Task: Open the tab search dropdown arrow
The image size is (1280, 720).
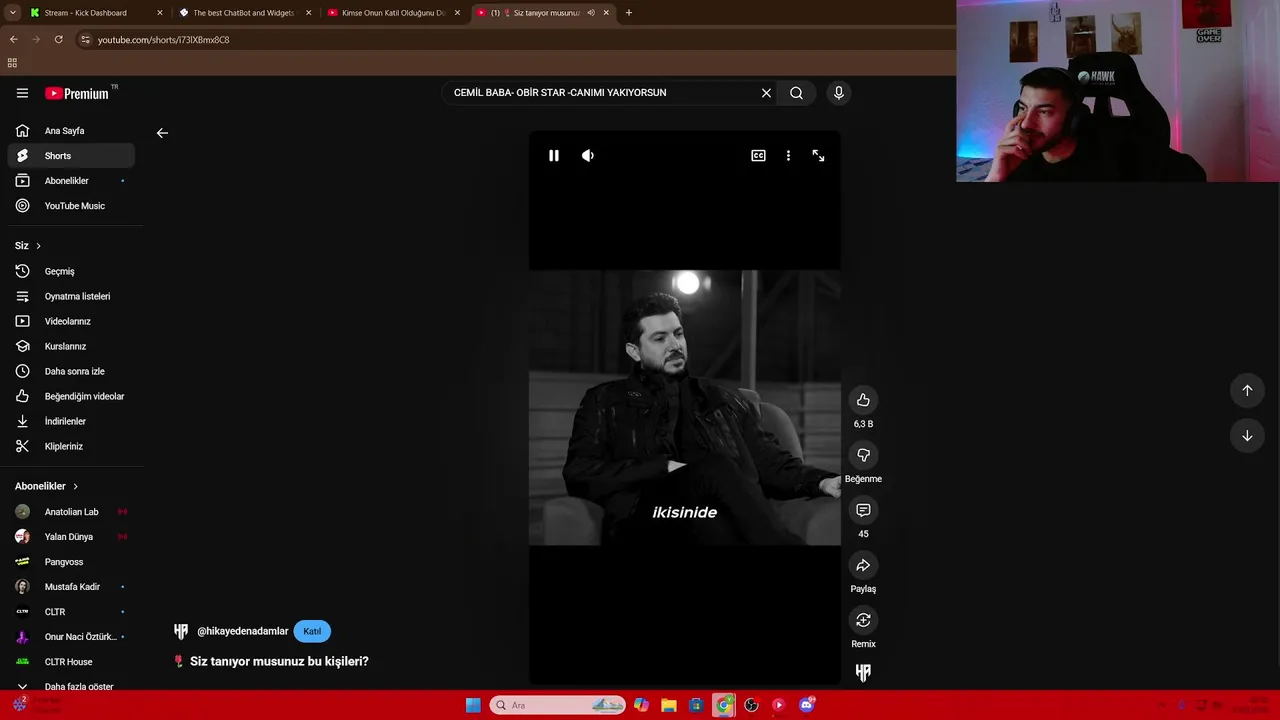Action: tap(12, 13)
